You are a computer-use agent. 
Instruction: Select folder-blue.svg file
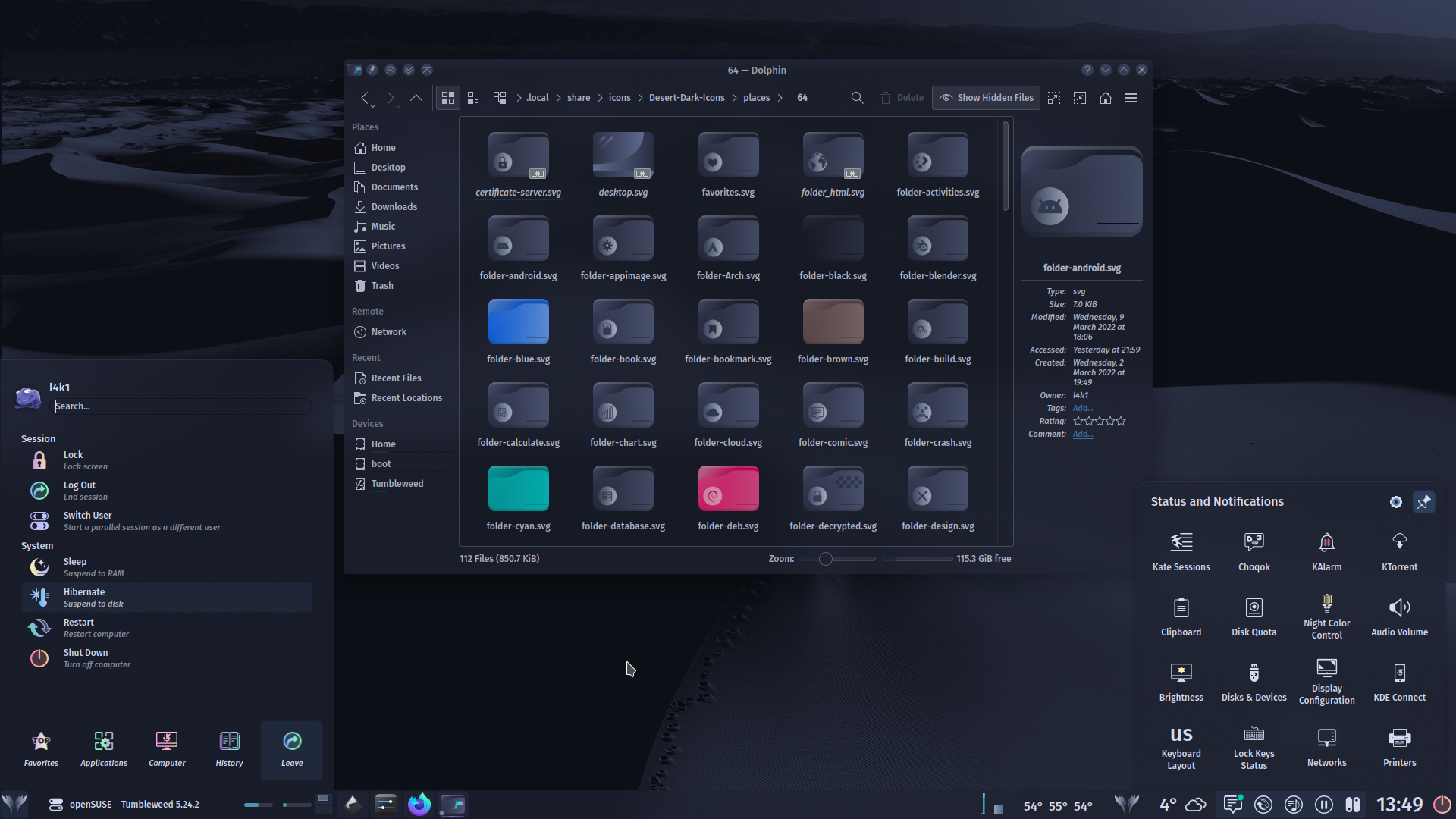coord(519,332)
